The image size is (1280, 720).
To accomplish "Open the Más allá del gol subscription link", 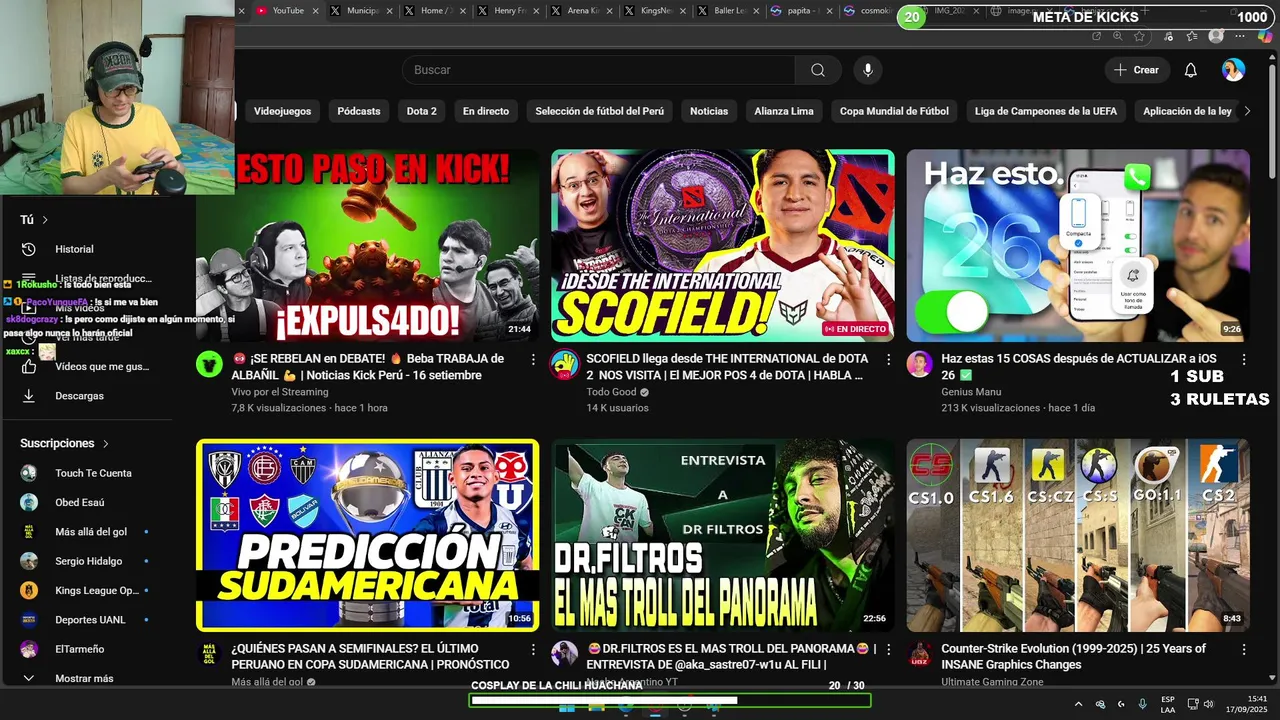I will [x=91, y=532].
